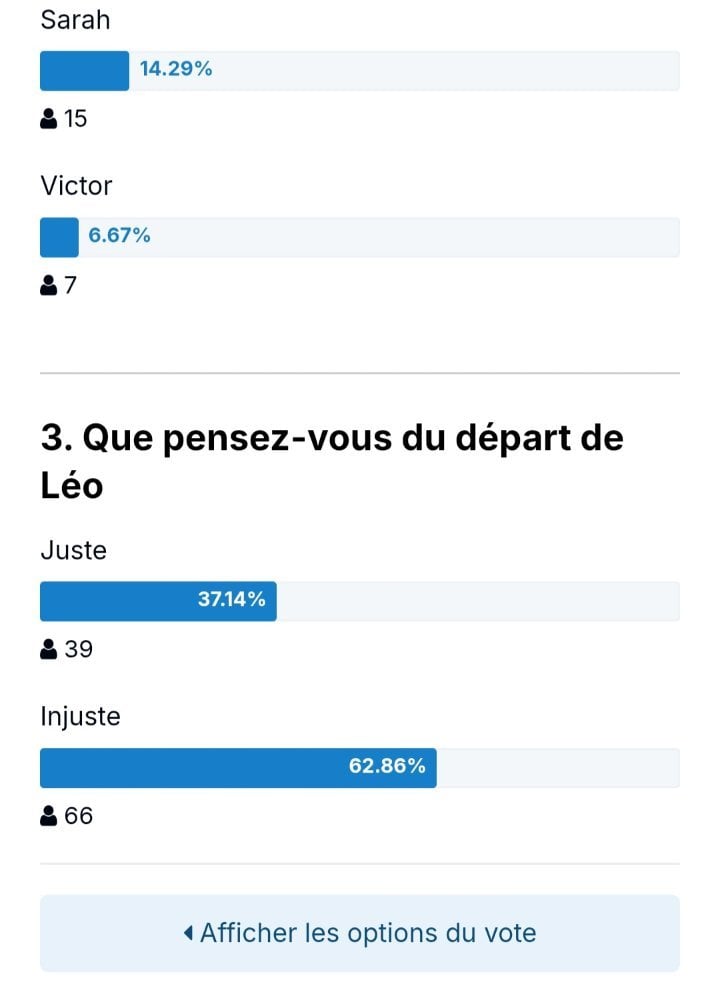
Task: Click the vote count 66 under Injuste
Action: pyautogui.click(x=78, y=816)
